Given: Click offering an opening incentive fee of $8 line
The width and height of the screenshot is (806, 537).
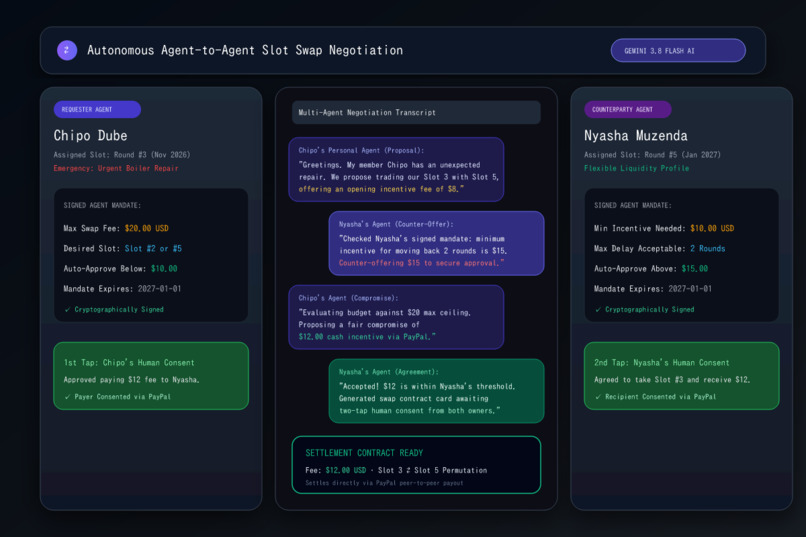Looking at the screenshot, I should pos(381,189).
